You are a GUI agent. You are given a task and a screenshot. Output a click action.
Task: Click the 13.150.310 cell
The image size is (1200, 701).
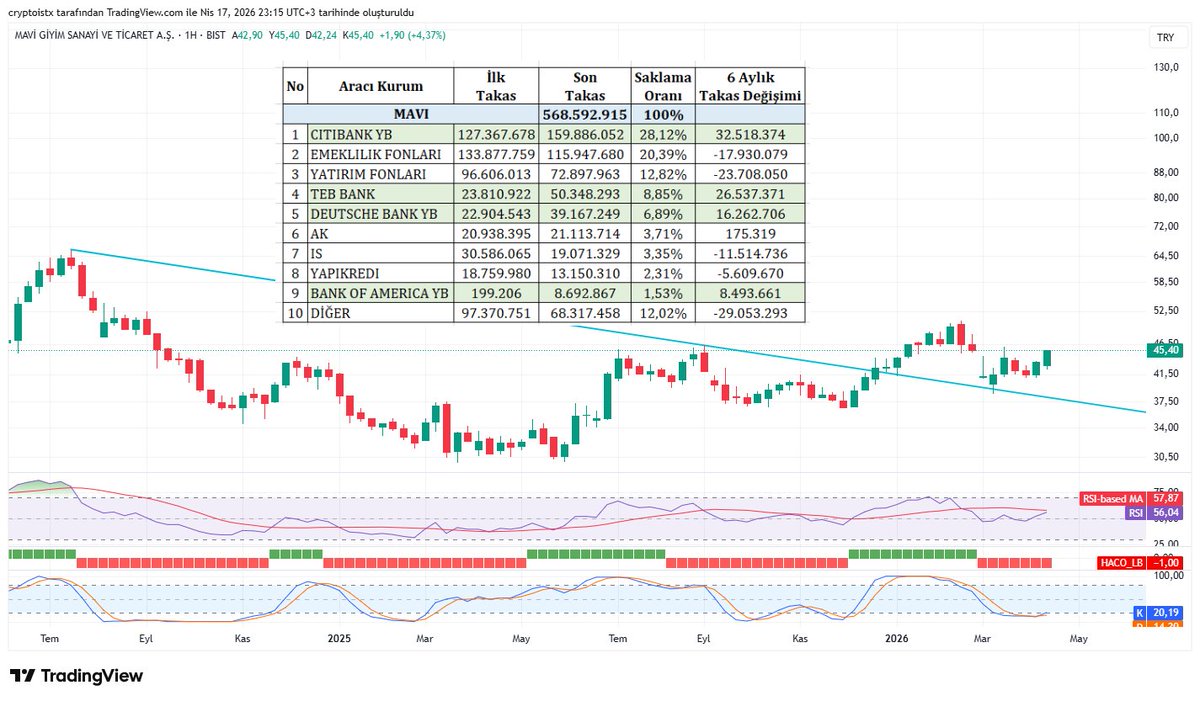coord(585,273)
